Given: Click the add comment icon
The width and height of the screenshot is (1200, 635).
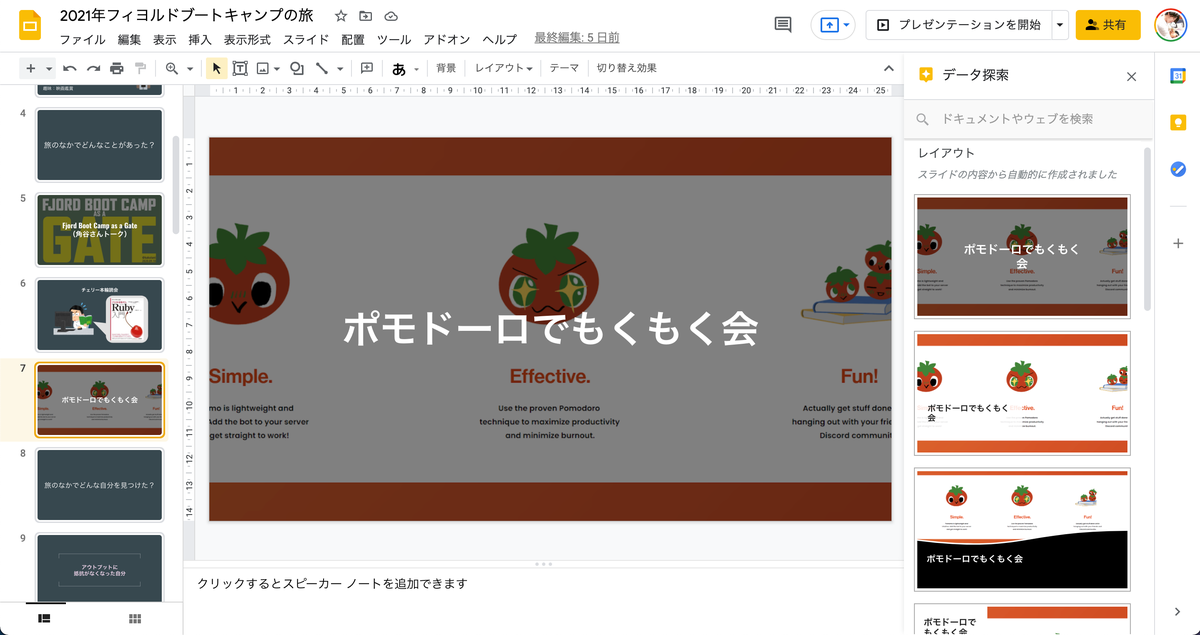Looking at the screenshot, I should point(367,68).
